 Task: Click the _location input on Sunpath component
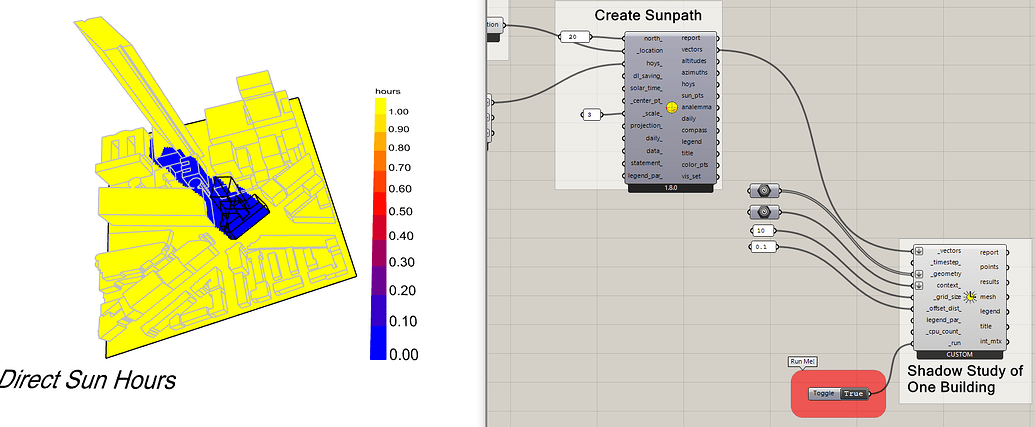click(x=650, y=50)
